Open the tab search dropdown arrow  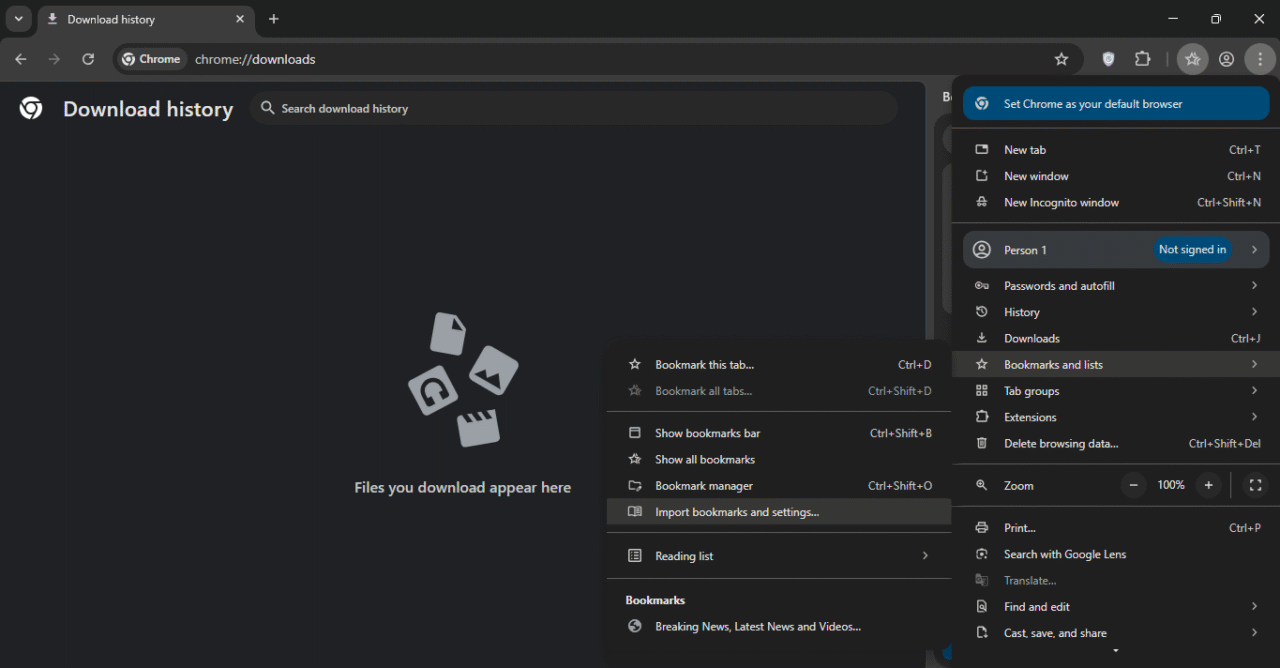click(x=18, y=19)
